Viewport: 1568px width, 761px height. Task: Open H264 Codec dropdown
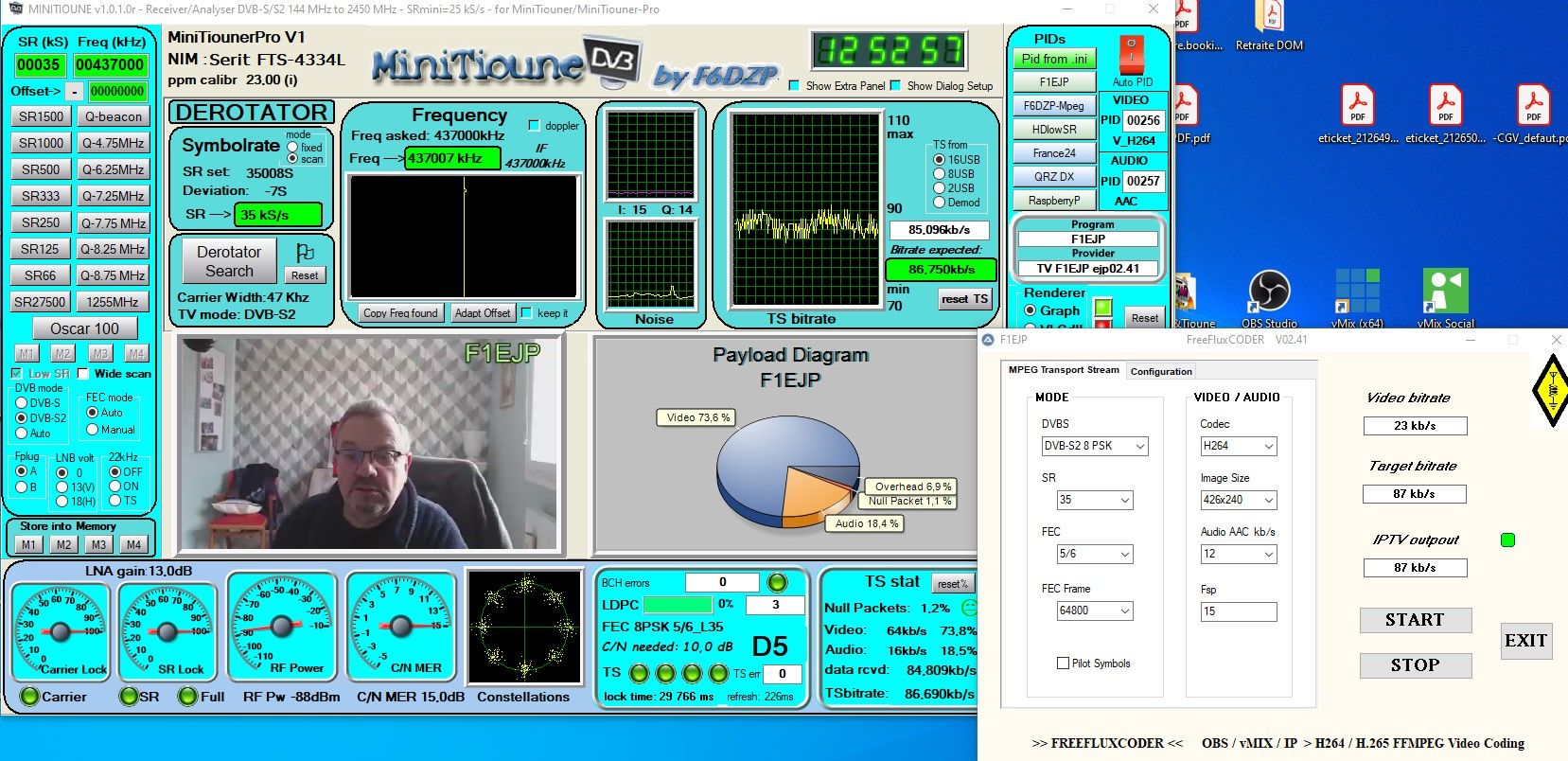pyautogui.click(x=1239, y=446)
